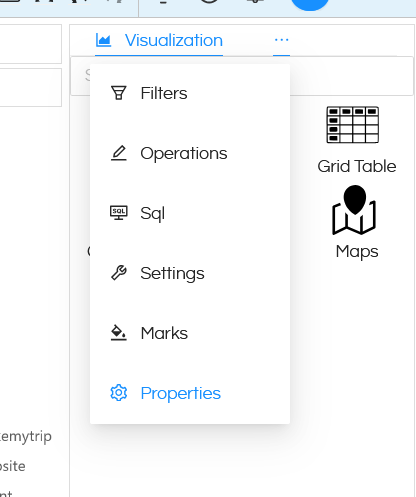Click the Marks paint bucket icon
416x497 pixels.
[x=119, y=333]
